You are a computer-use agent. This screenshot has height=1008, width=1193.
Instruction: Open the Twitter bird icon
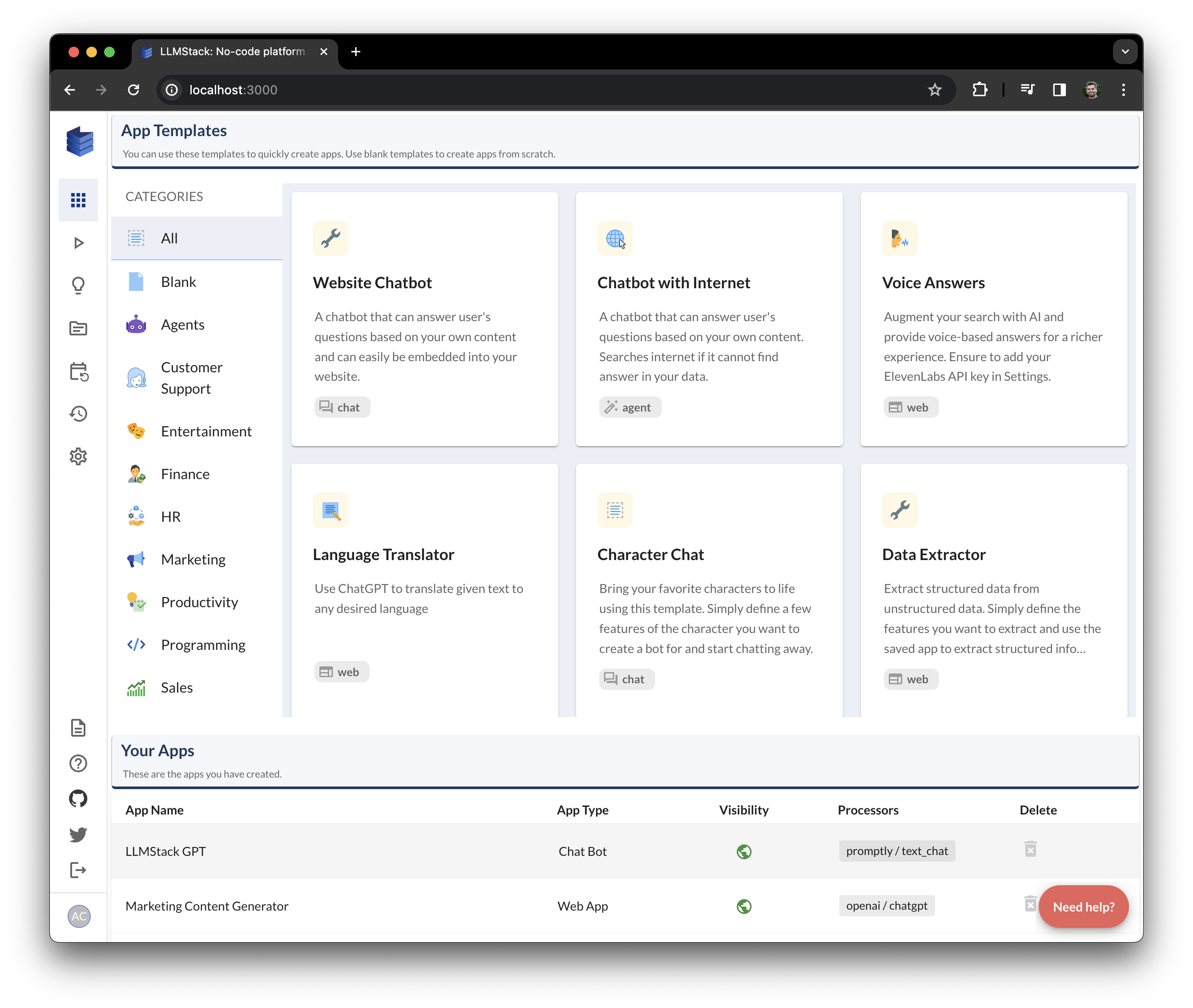point(78,835)
